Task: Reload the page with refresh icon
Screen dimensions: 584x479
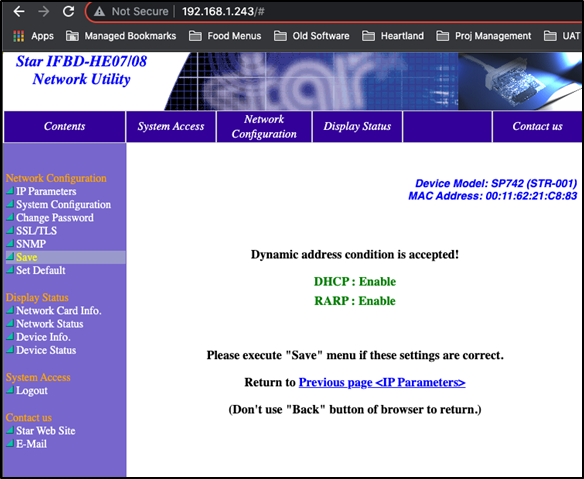Action: [x=68, y=12]
